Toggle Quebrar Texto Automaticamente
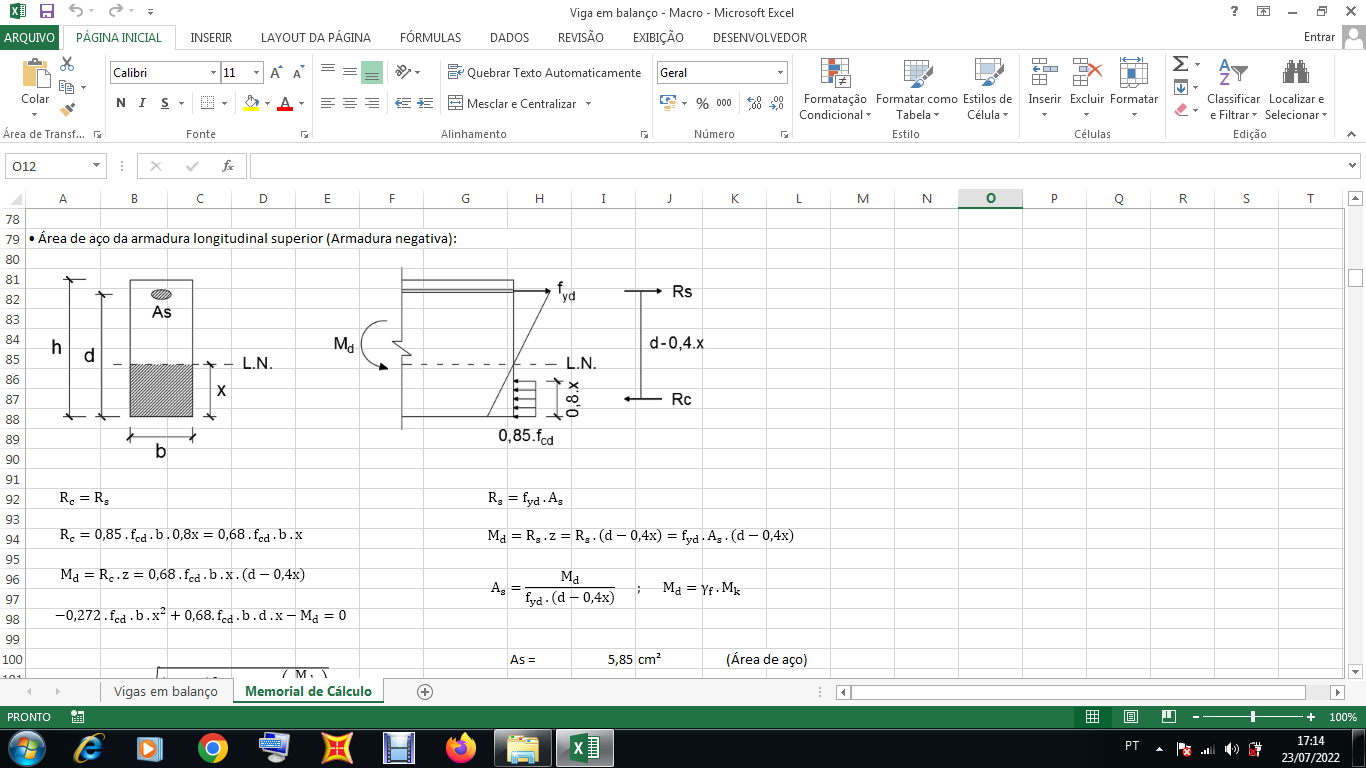Image resolution: width=1366 pixels, height=768 pixels. pyautogui.click(x=543, y=73)
